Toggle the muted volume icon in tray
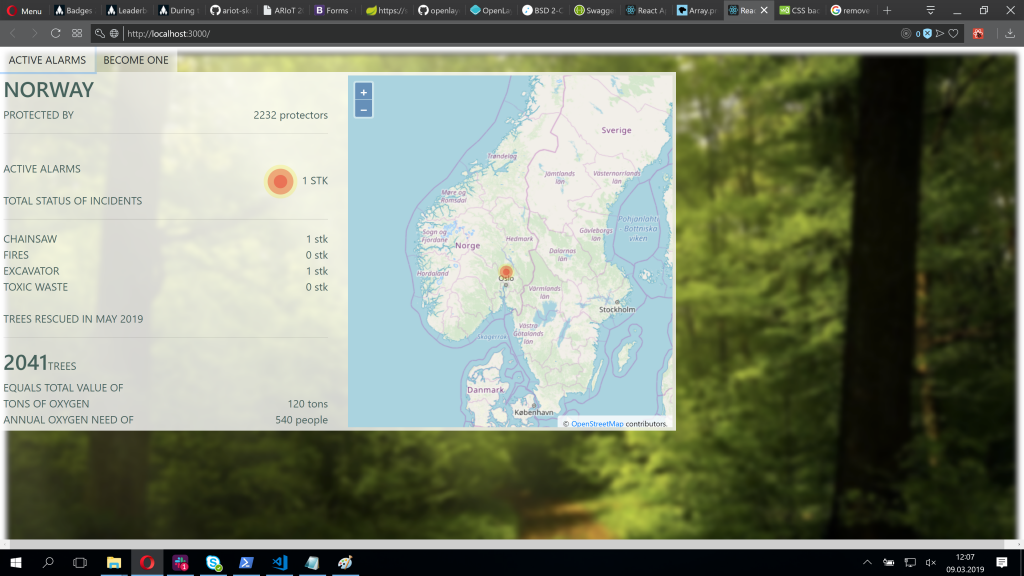The height and width of the screenshot is (576, 1024). (931, 562)
